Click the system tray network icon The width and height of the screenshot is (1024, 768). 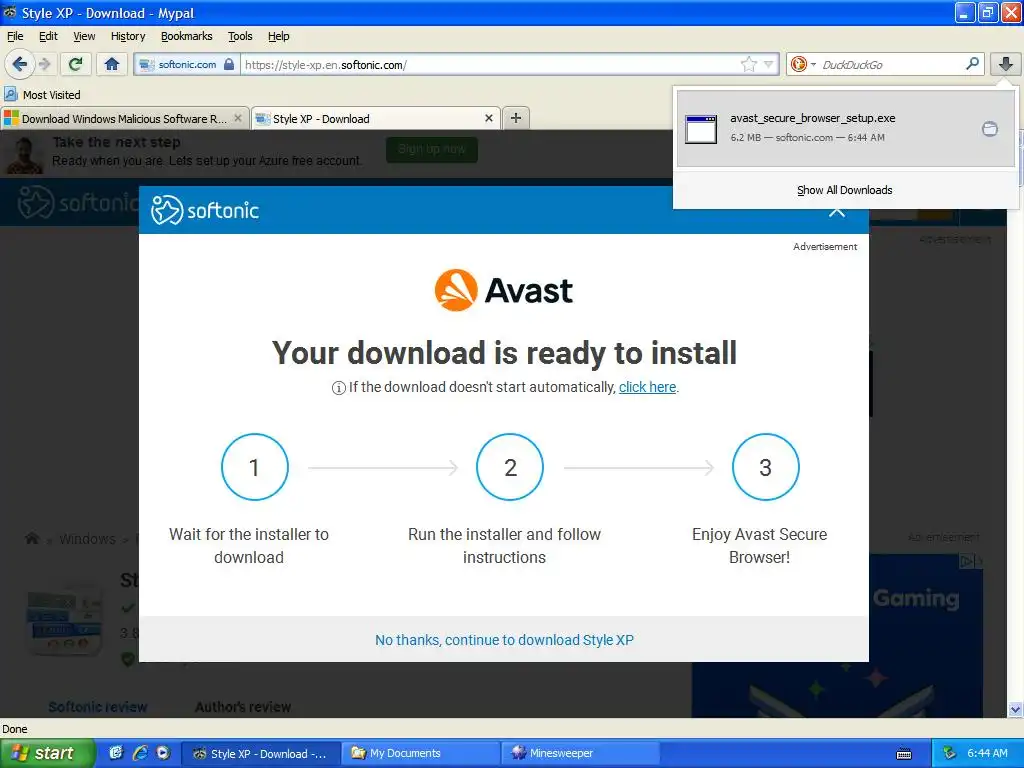[950, 753]
